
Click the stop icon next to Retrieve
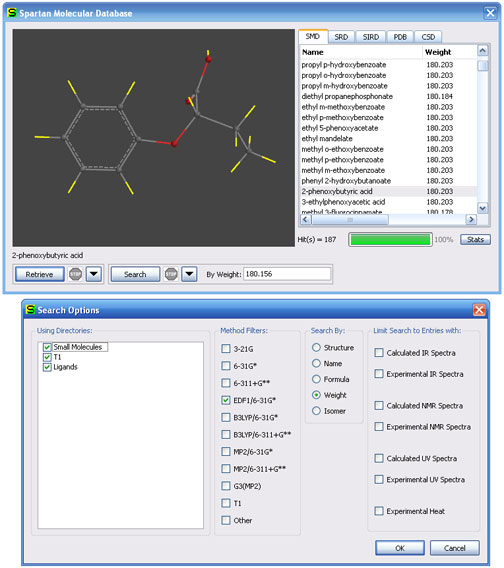click(75, 274)
